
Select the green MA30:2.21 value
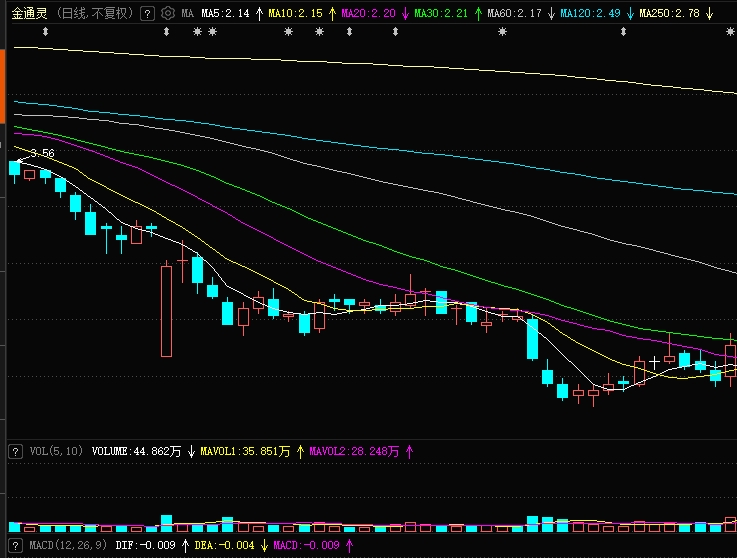click(441, 13)
